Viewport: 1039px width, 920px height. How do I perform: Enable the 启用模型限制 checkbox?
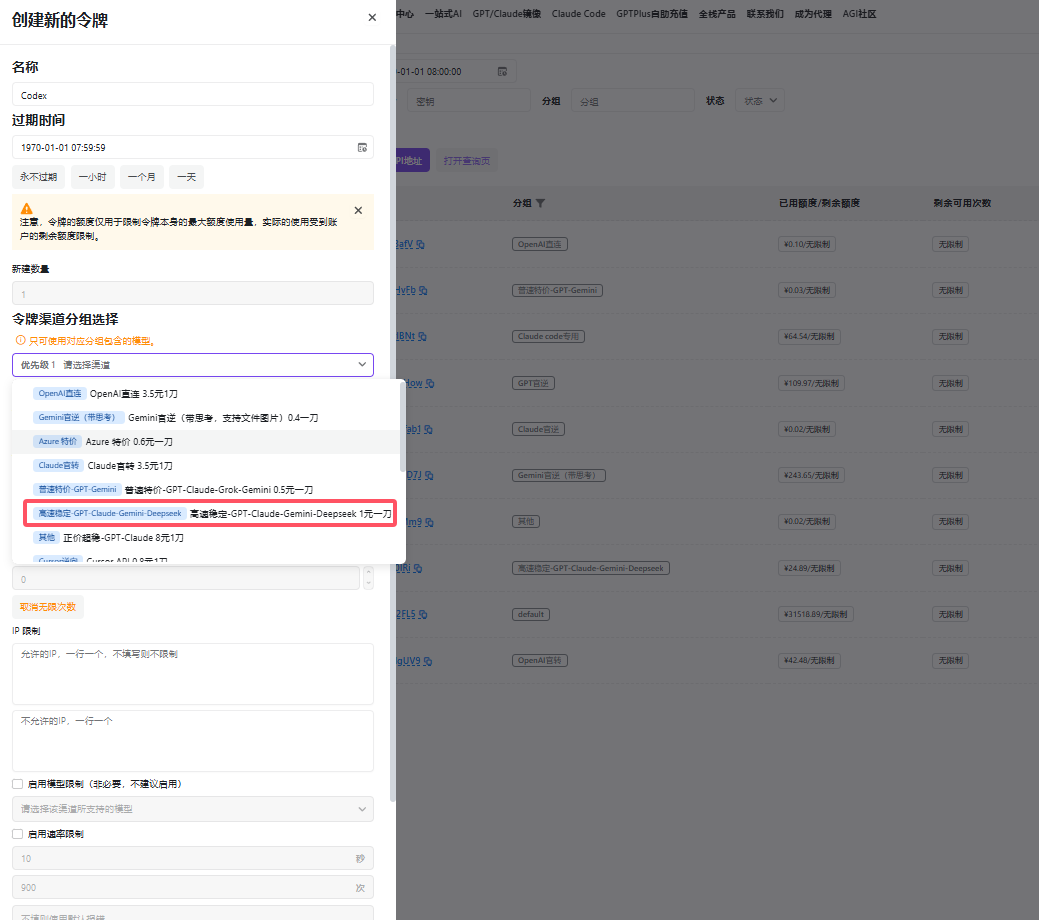17,783
